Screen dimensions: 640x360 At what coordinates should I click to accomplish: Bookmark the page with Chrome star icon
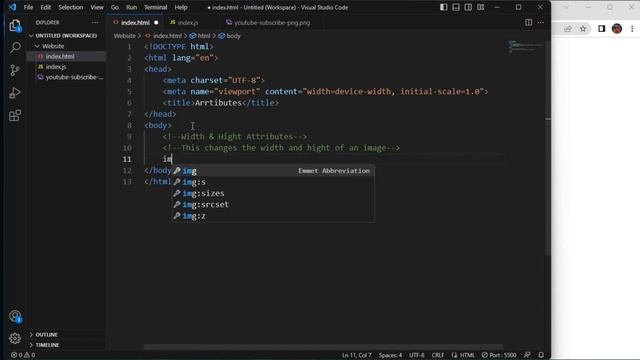[583, 29]
